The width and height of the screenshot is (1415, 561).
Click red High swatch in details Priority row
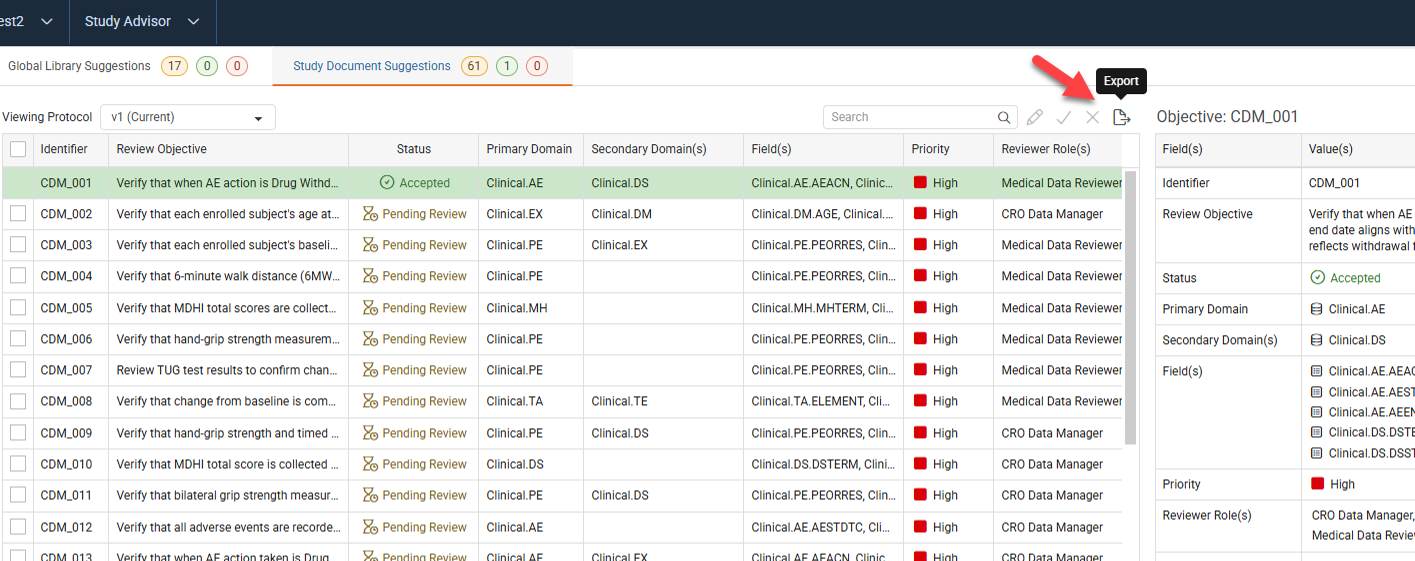pyautogui.click(x=1317, y=484)
